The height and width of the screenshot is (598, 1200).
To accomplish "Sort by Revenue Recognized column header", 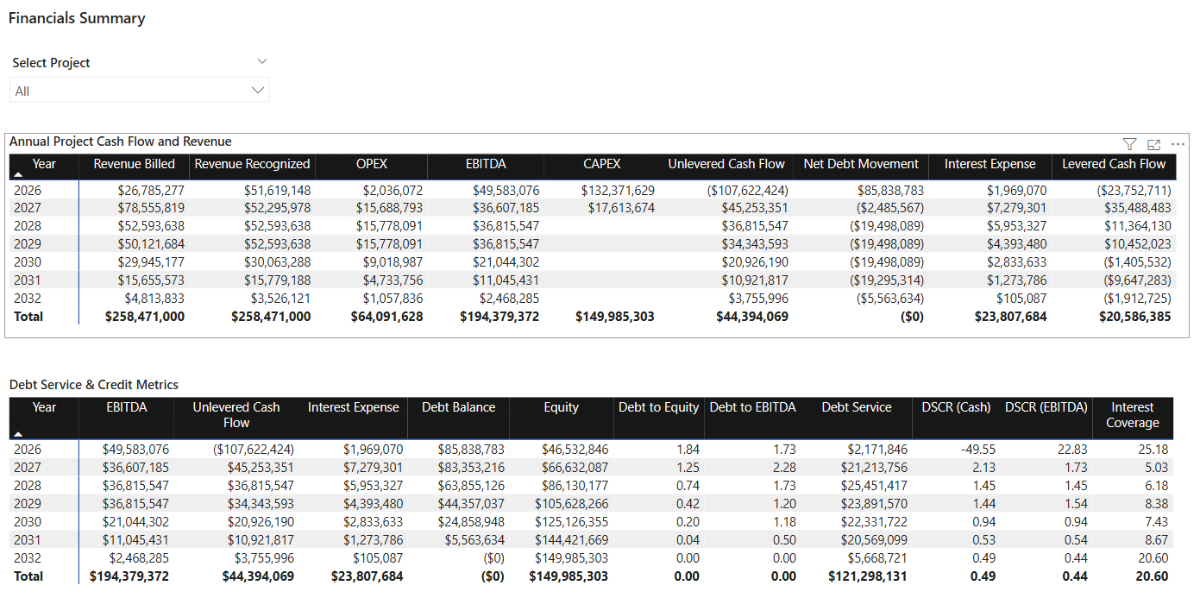I will [x=252, y=164].
